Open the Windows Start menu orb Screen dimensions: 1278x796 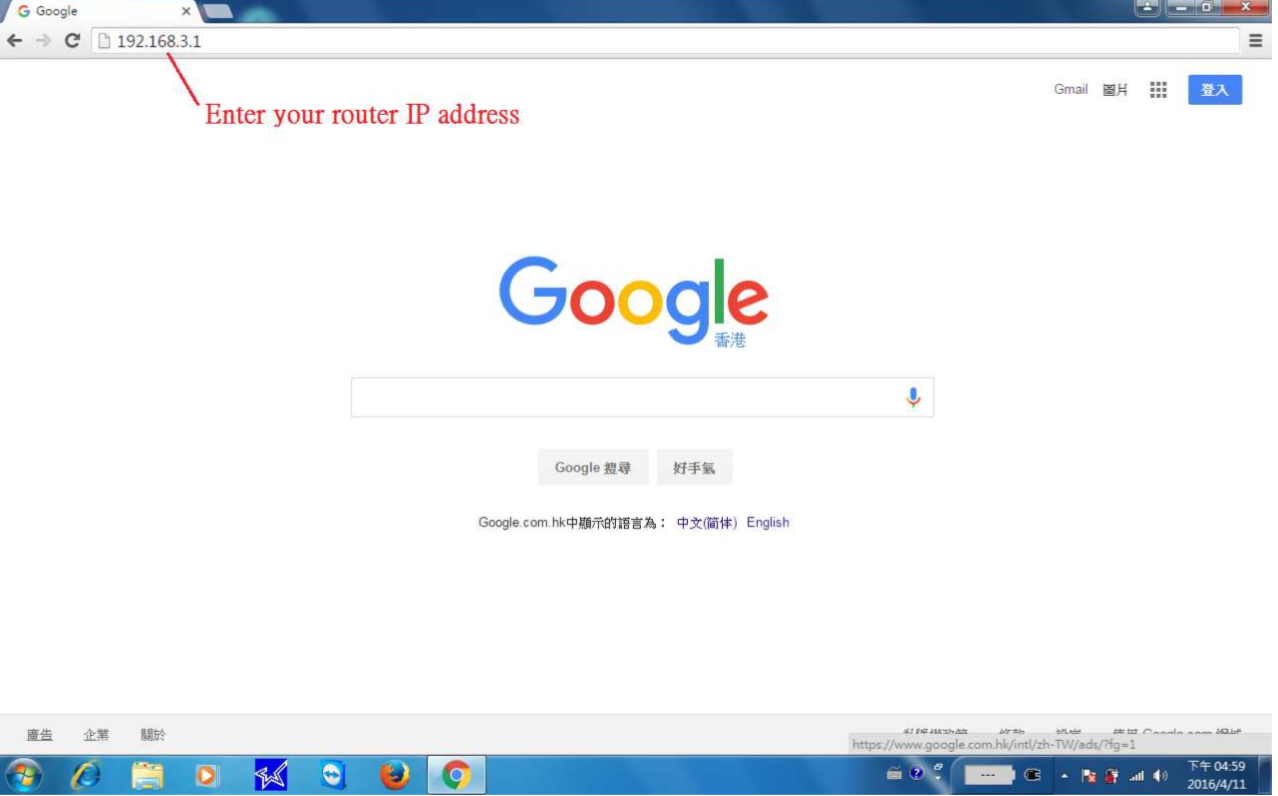(x=24, y=775)
